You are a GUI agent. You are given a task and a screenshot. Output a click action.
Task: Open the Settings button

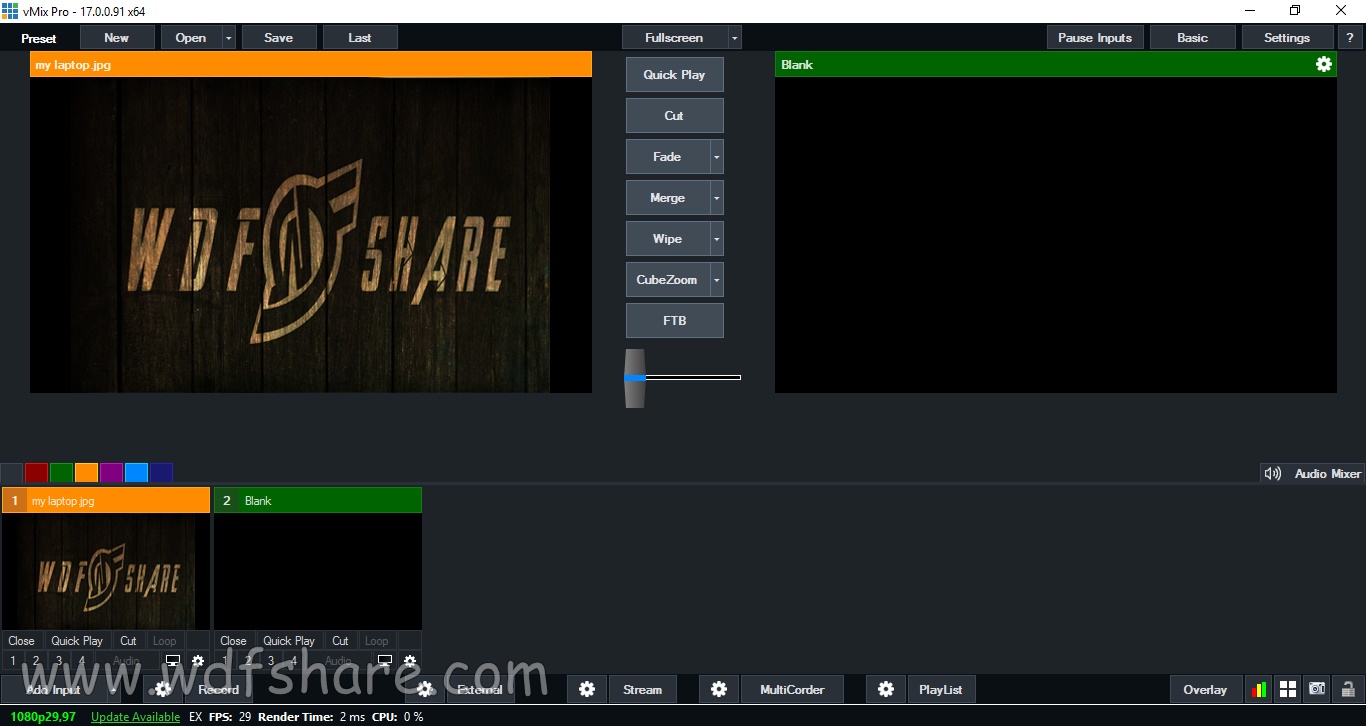tap(1287, 37)
